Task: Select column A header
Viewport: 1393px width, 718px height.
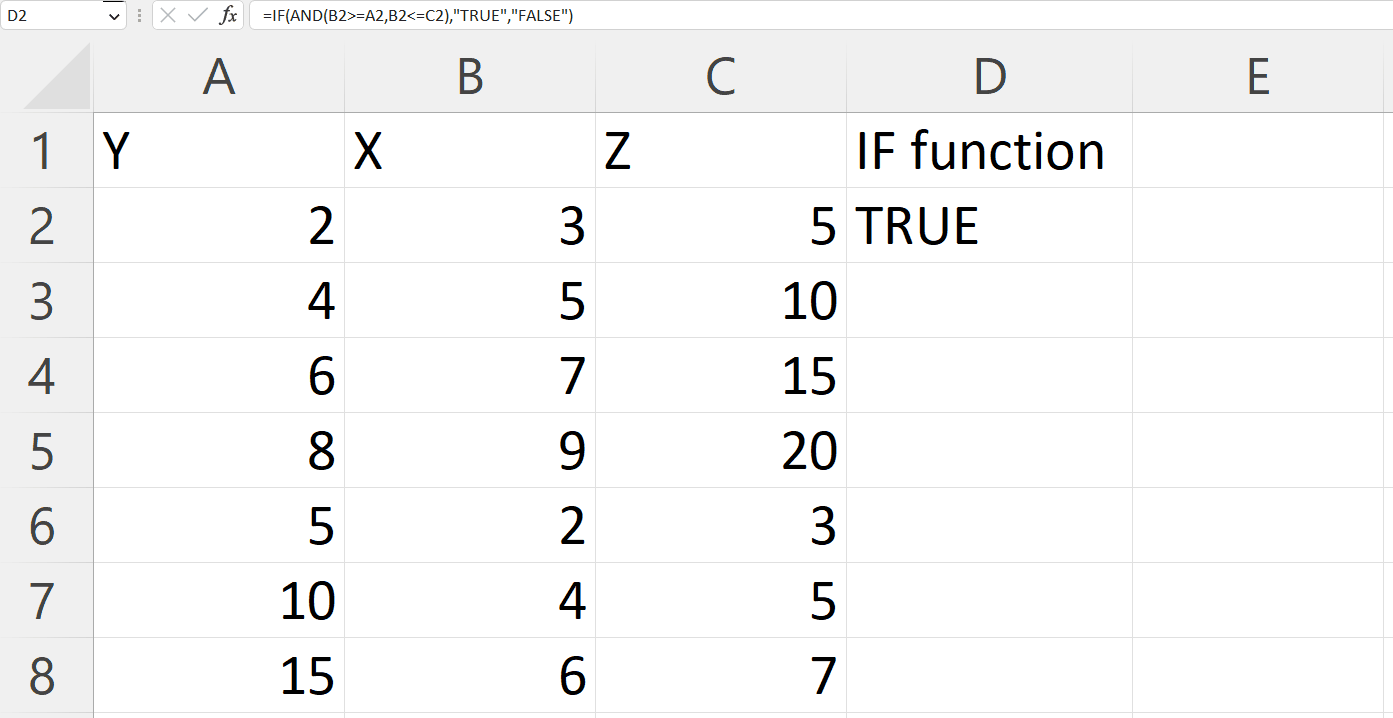Action: point(219,78)
